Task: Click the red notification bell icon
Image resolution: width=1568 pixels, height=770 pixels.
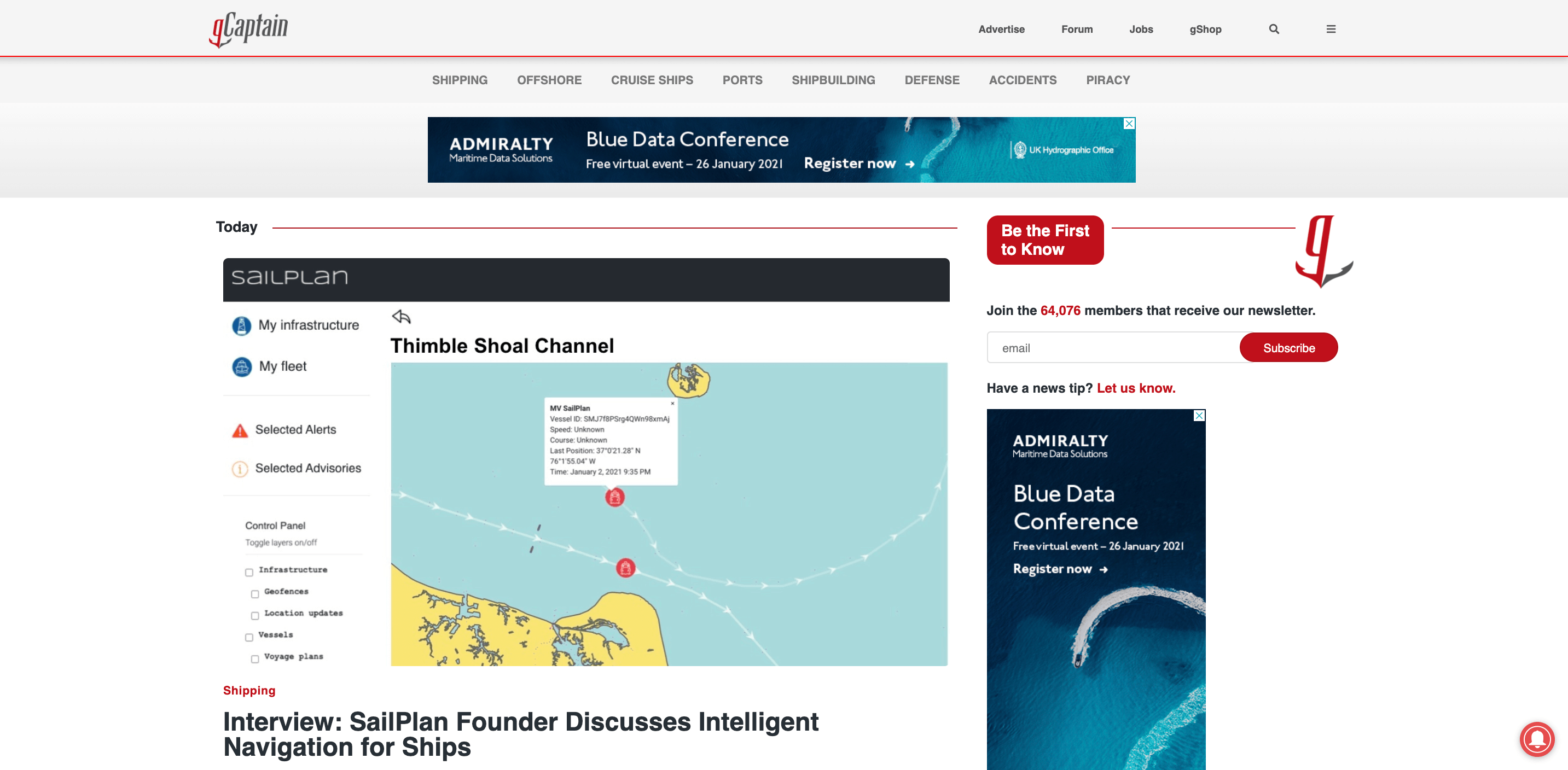Action: [1537, 739]
